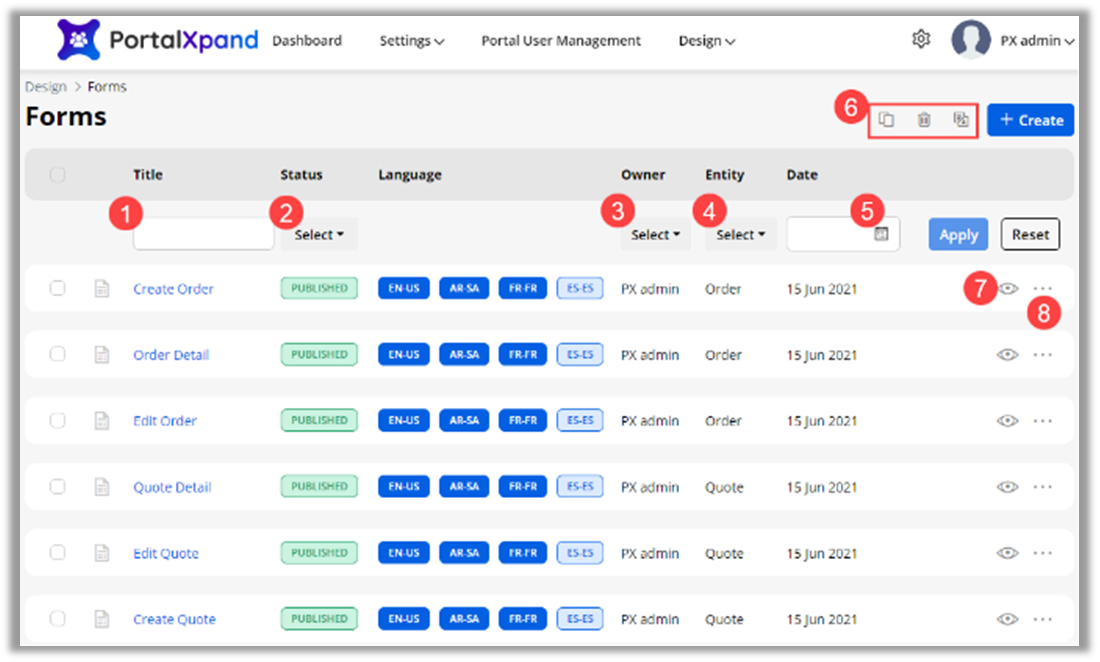Focus the Title filter text field

tap(203, 234)
